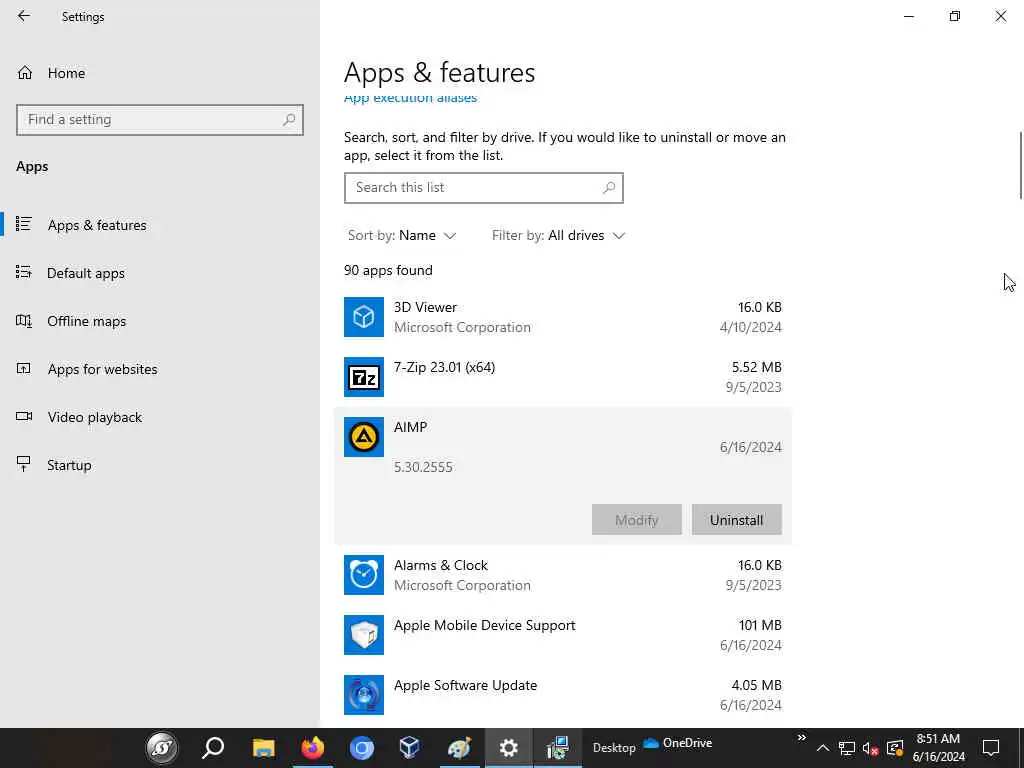Click the greyed Modify button for AIMP

637,520
